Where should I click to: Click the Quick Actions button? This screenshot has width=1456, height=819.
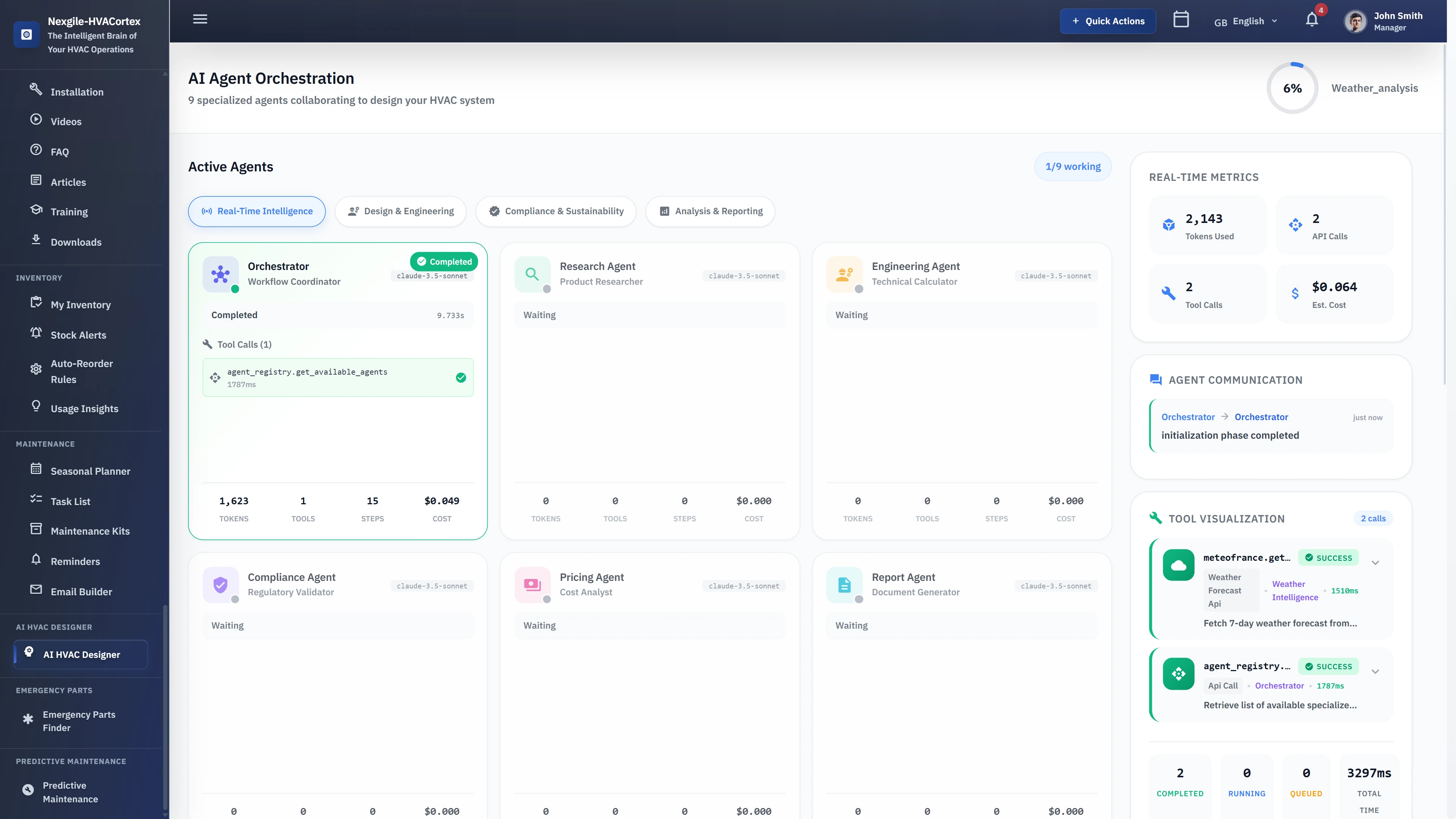click(1107, 20)
